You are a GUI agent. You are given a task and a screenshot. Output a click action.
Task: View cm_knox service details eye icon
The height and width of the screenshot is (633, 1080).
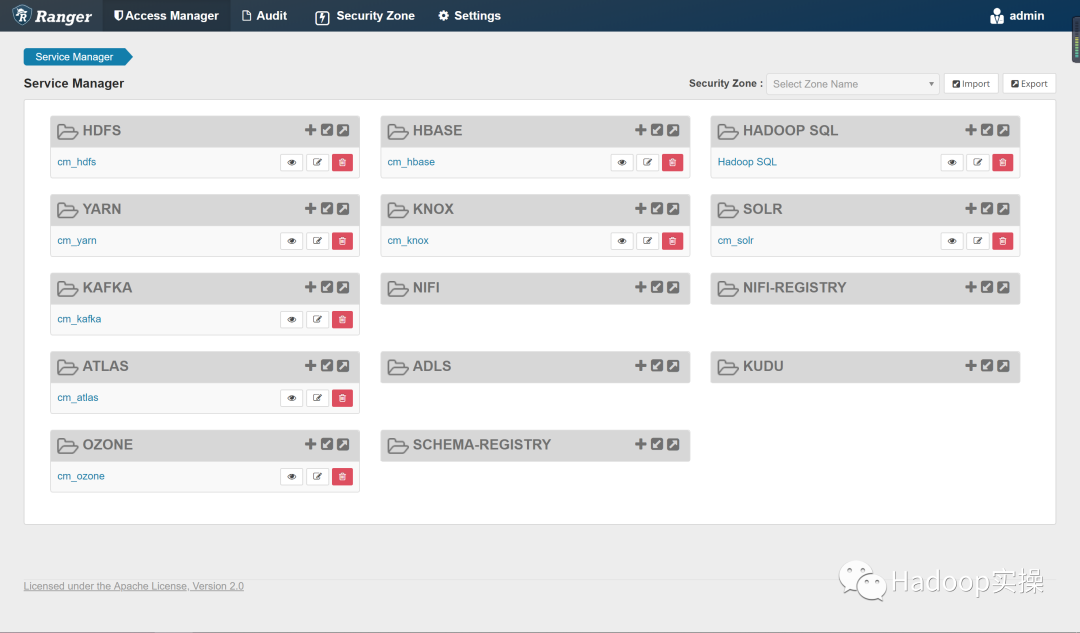tap(622, 241)
